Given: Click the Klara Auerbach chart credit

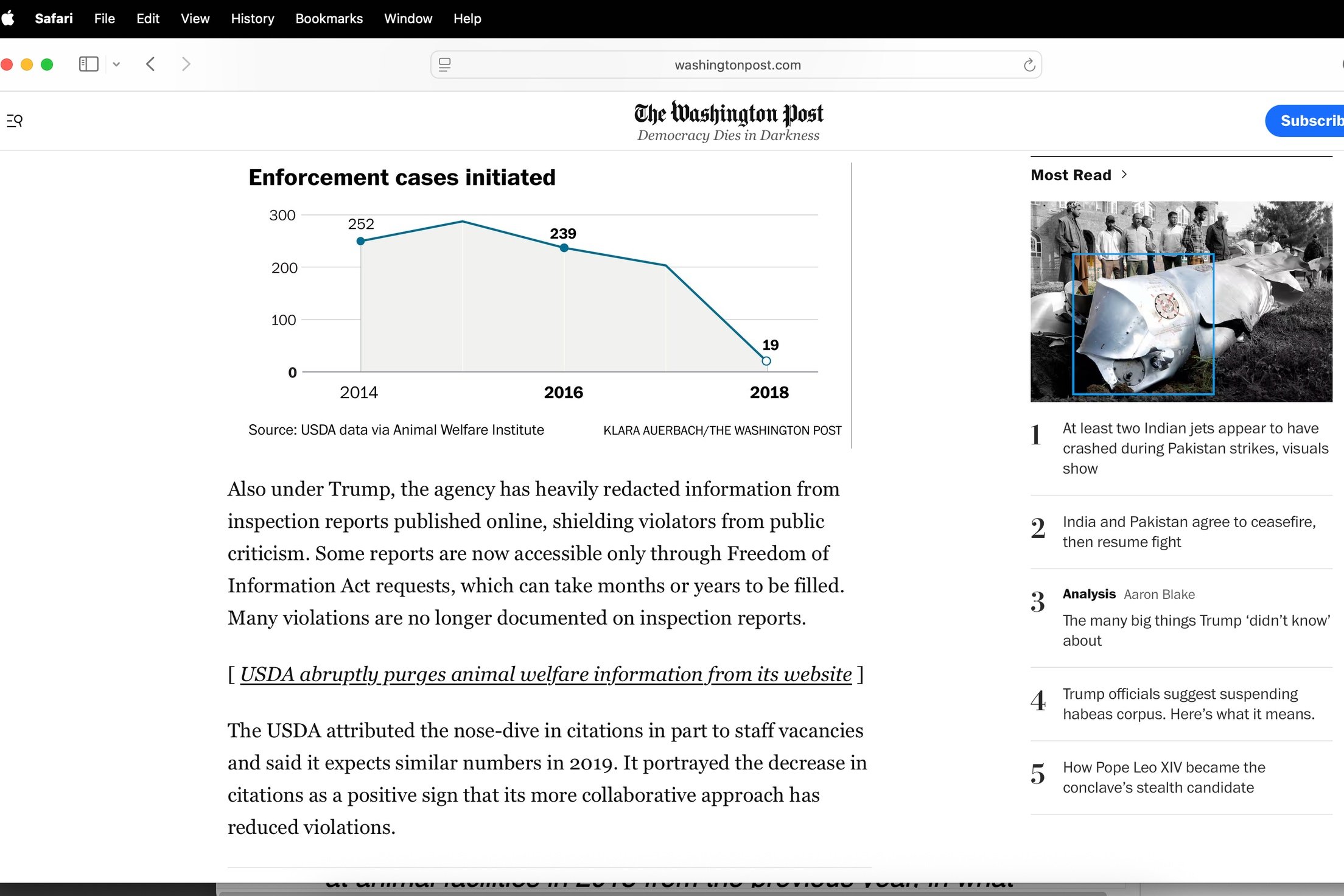Looking at the screenshot, I should coord(722,430).
